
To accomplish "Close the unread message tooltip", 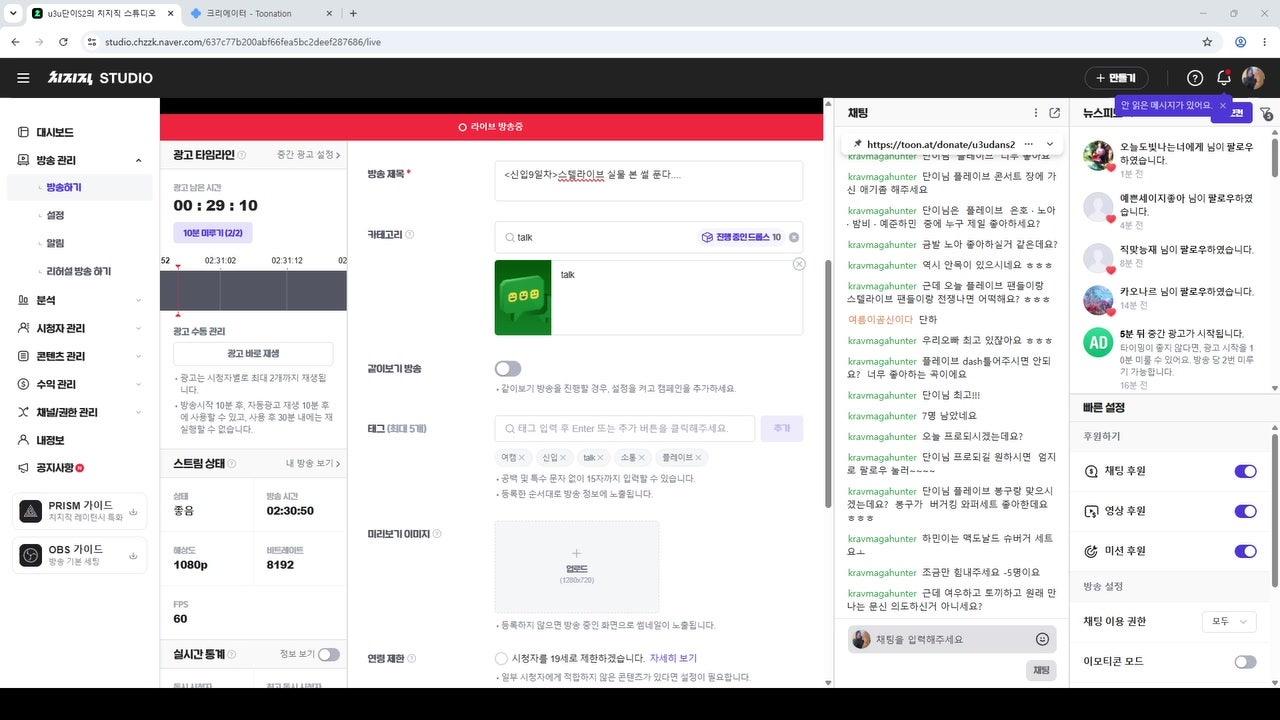I will pos(1222,105).
